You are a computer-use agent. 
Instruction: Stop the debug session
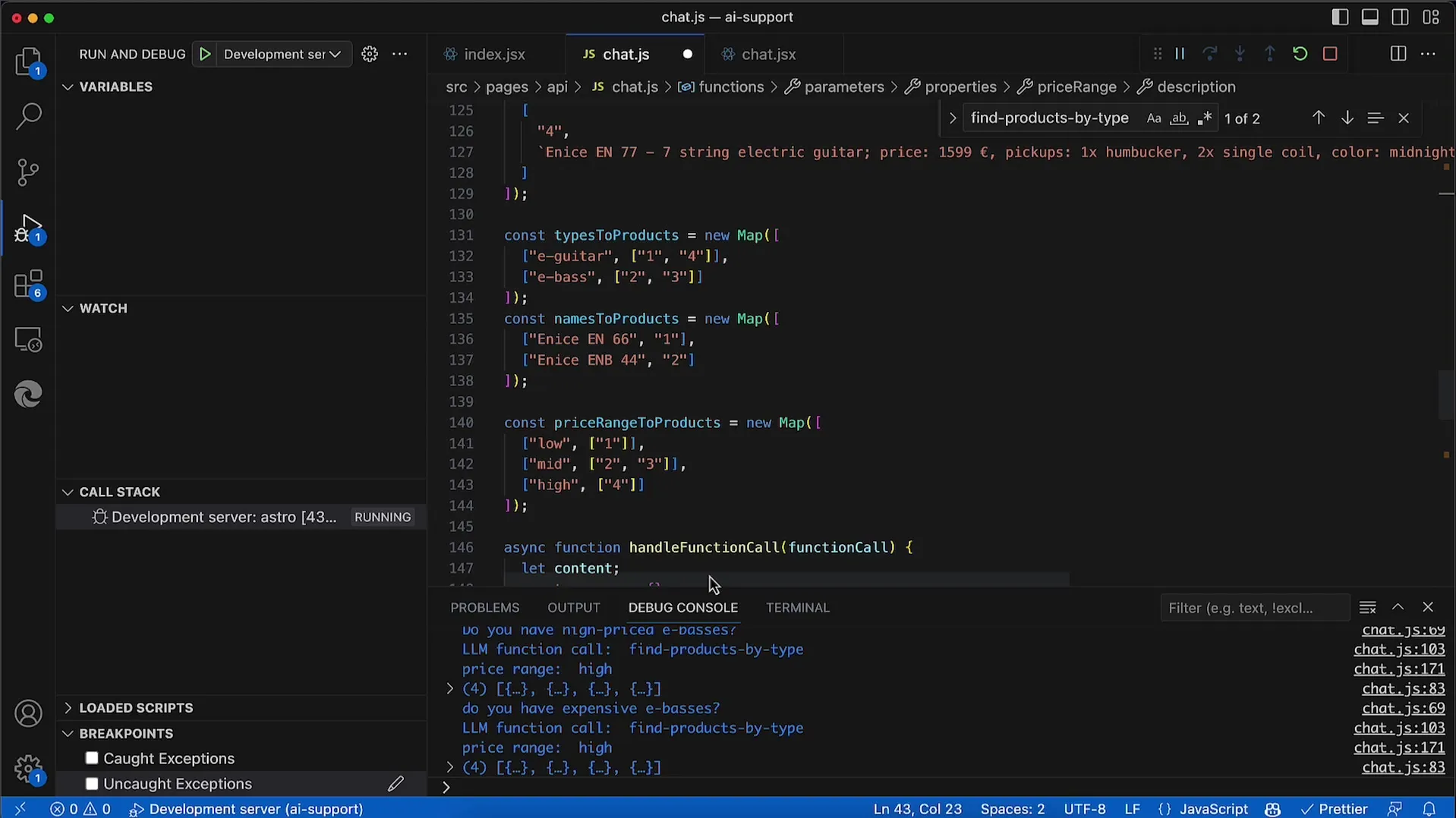click(1330, 54)
